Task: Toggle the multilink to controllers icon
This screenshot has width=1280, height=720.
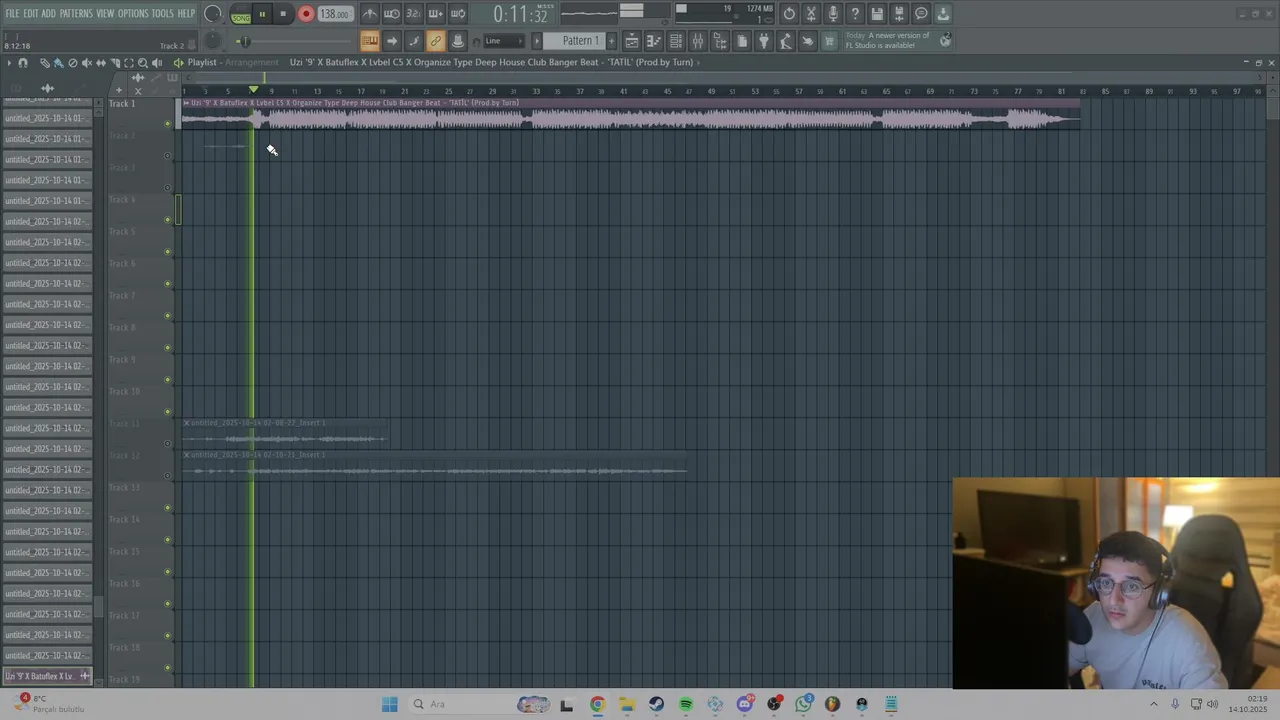Action: point(436,41)
